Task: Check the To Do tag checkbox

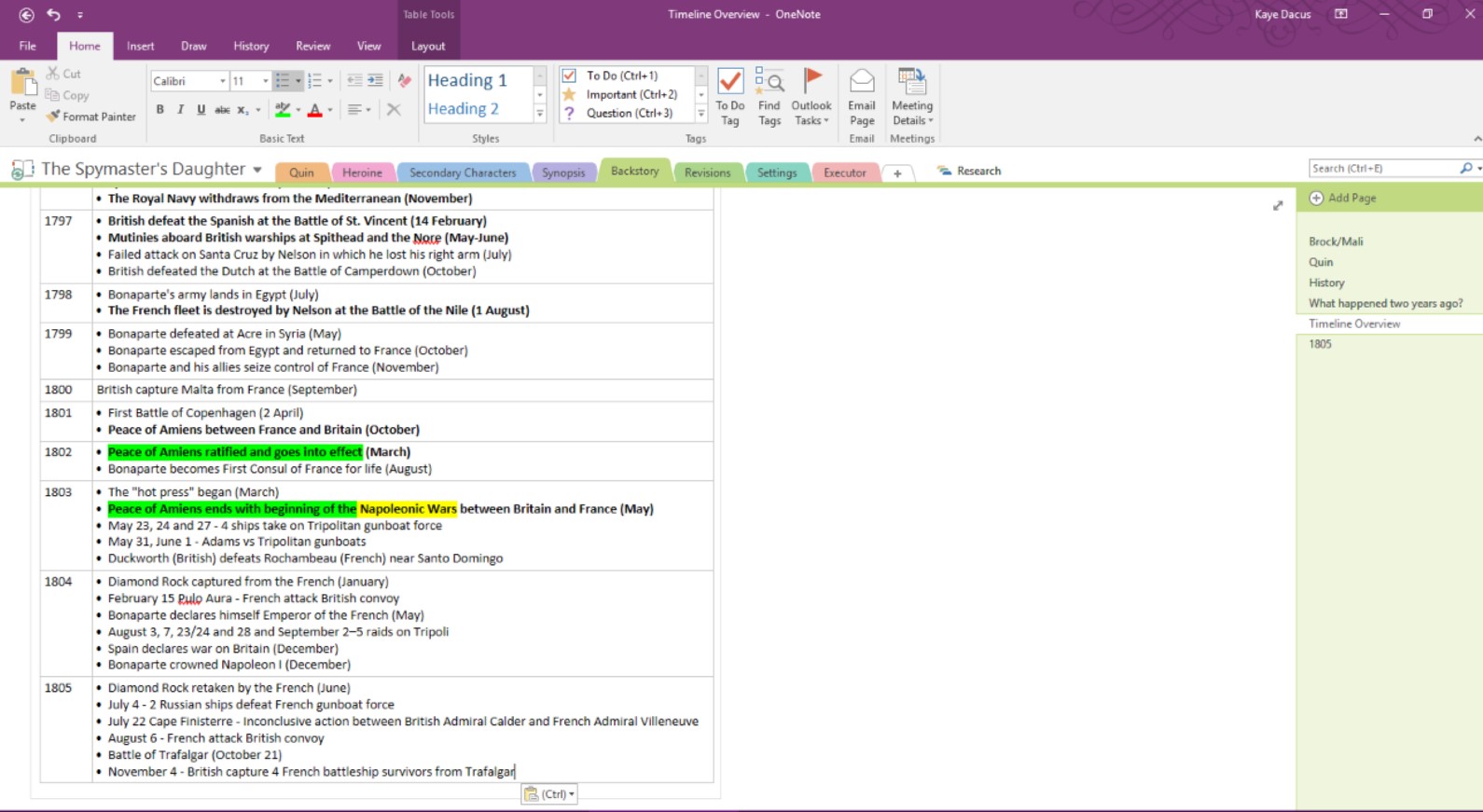Action: click(x=569, y=76)
